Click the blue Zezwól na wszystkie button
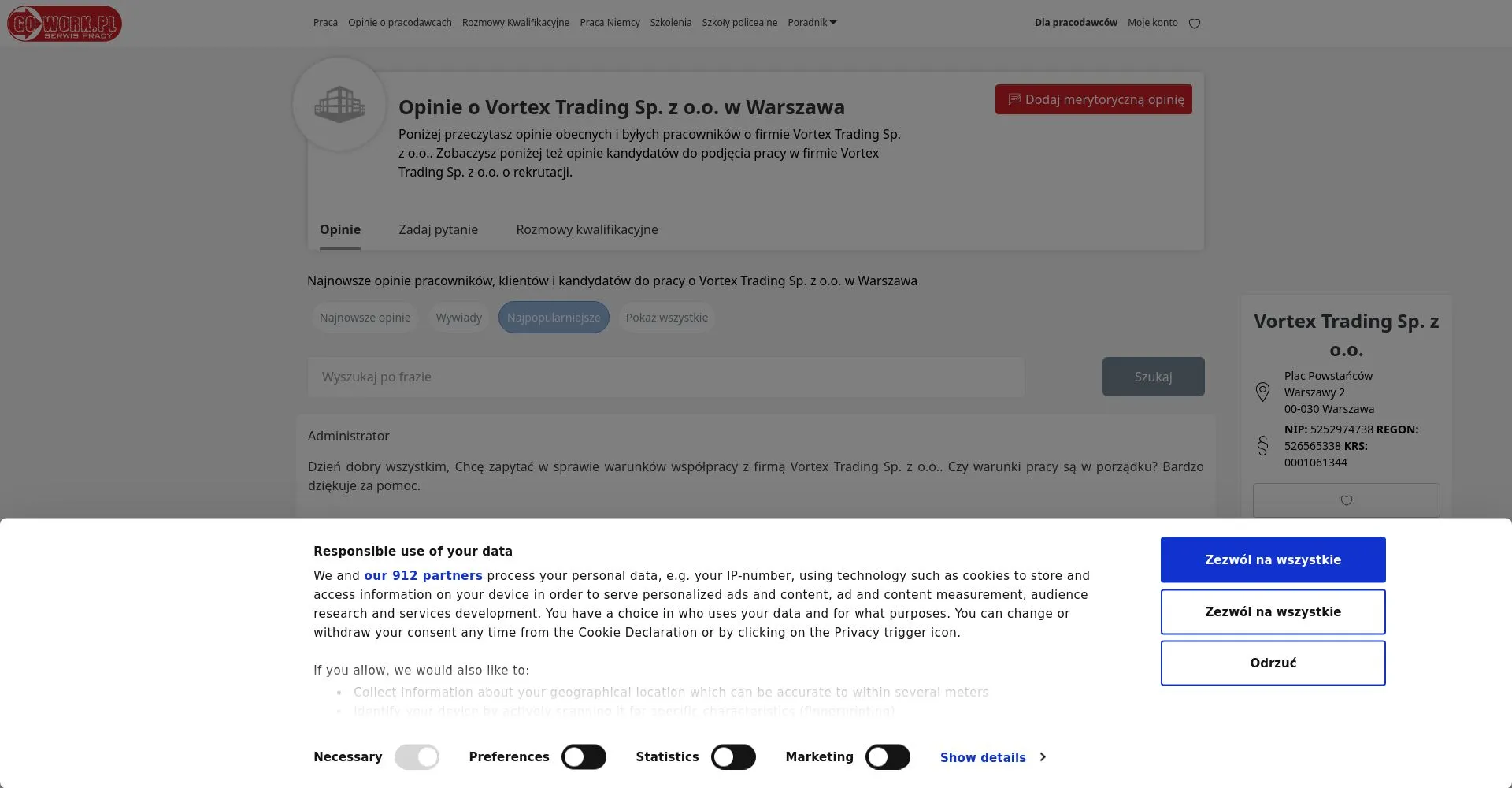This screenshot has height=788, width=1512. point(1273,560)
